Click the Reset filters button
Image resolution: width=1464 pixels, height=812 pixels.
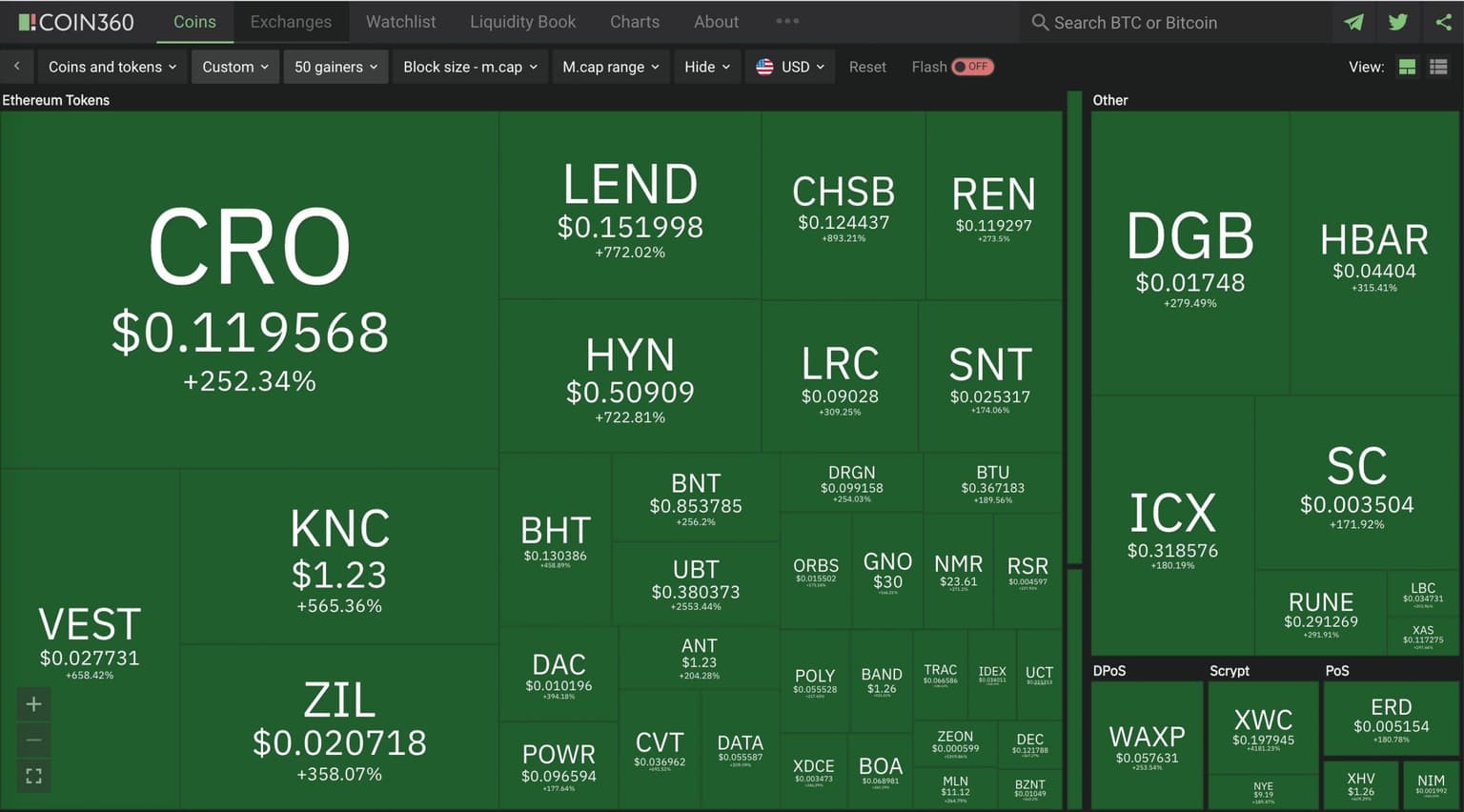point(867,67)
